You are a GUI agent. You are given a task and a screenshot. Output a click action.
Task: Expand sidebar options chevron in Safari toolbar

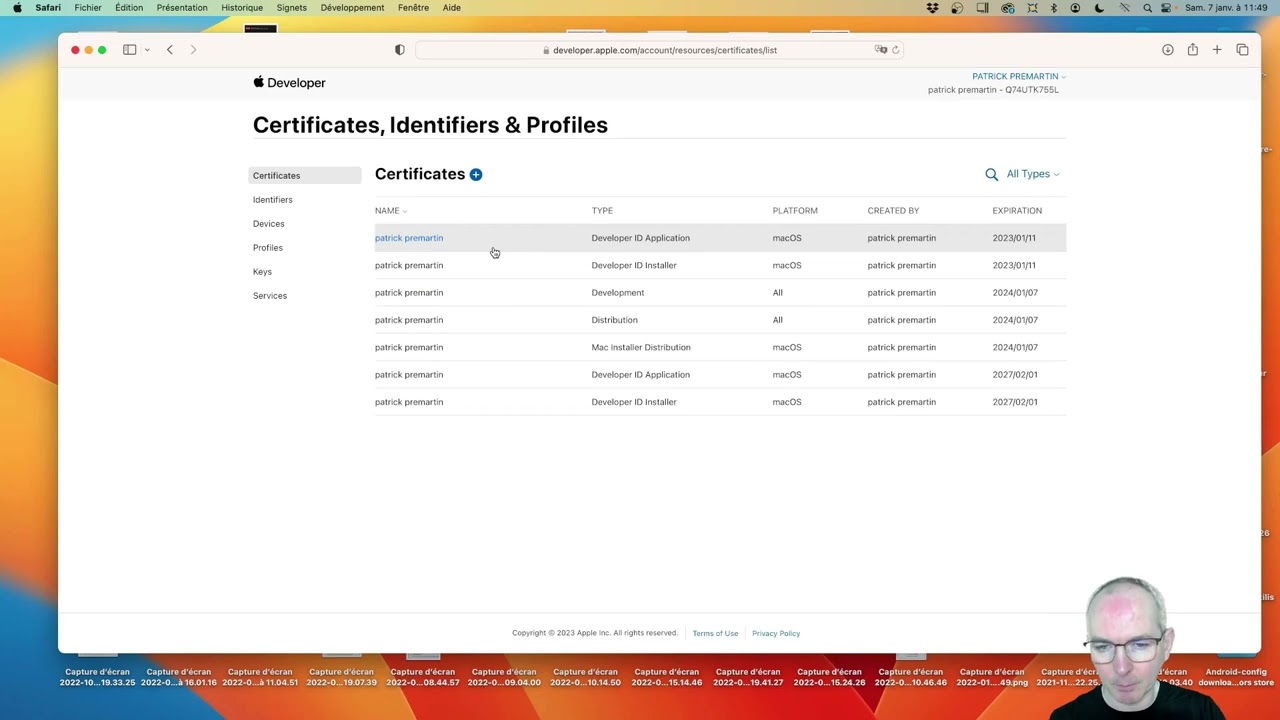147,50
